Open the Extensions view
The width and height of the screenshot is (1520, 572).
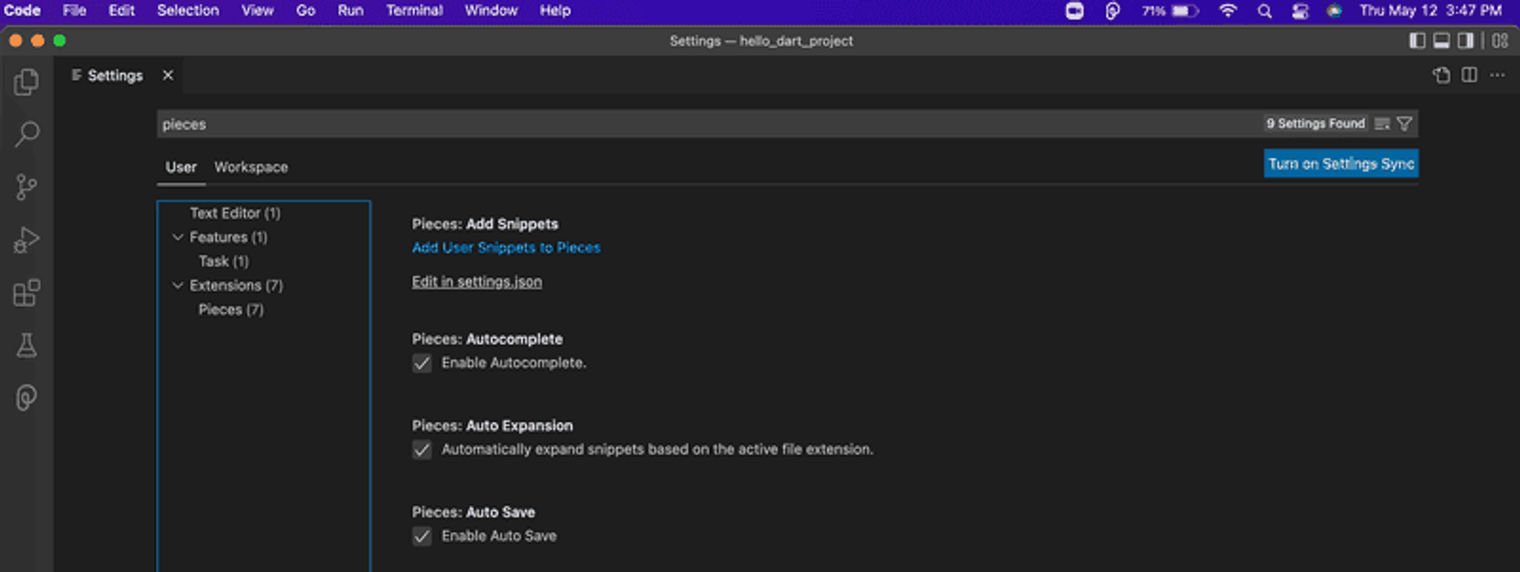tap(27, 293)
